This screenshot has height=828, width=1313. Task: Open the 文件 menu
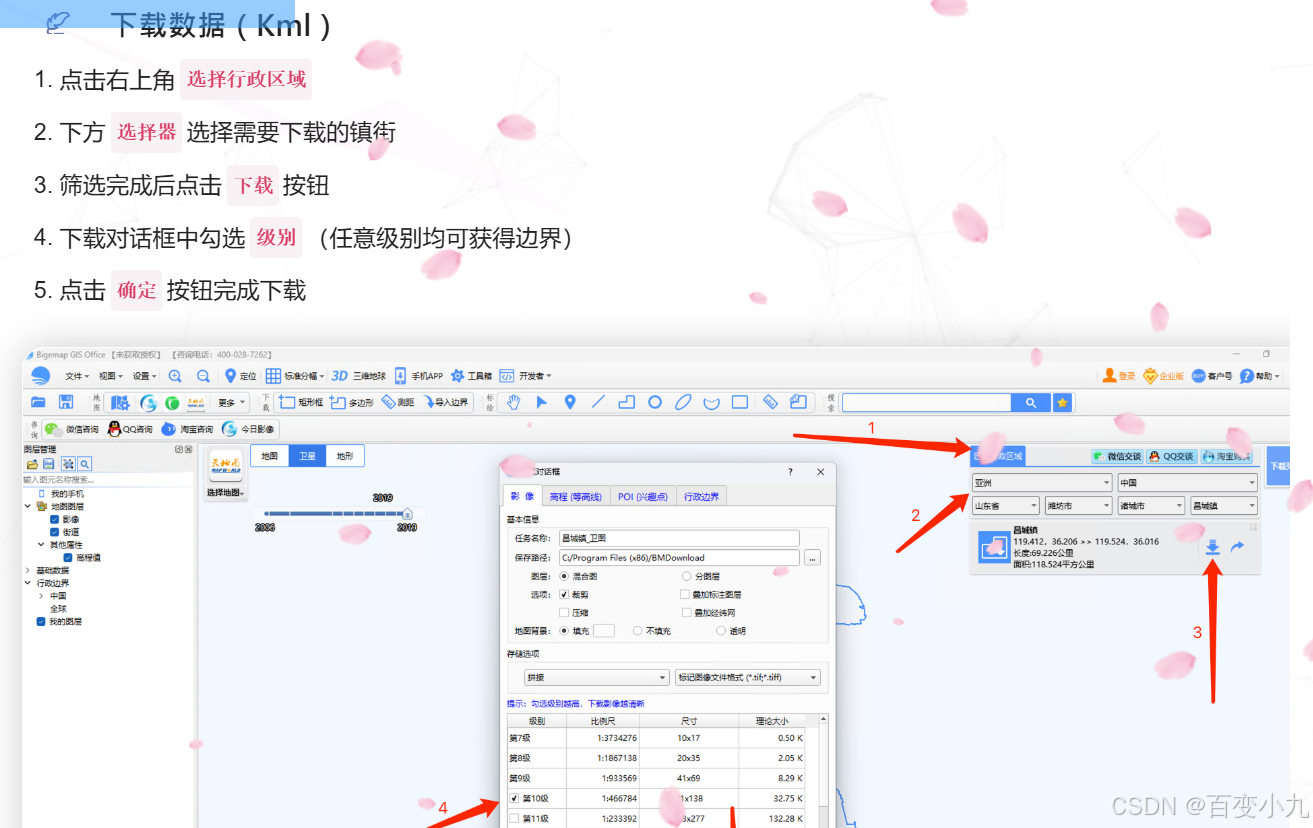[76, 376]
